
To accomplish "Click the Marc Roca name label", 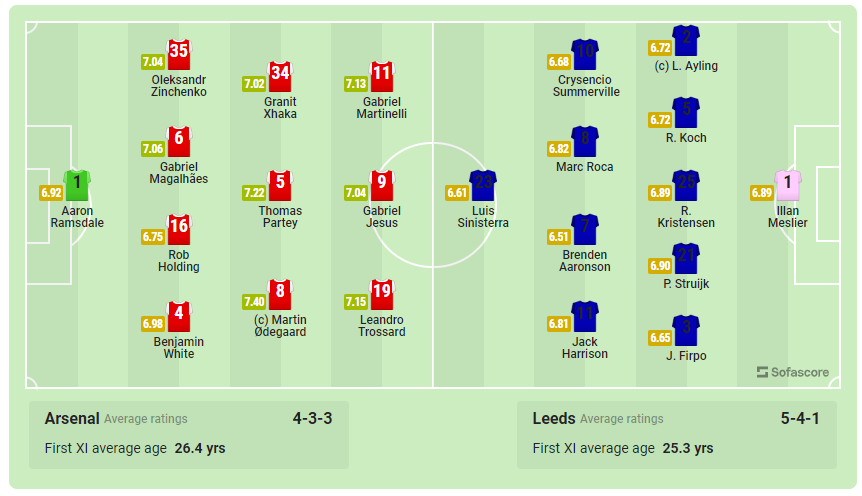I will tap(585, 167).
